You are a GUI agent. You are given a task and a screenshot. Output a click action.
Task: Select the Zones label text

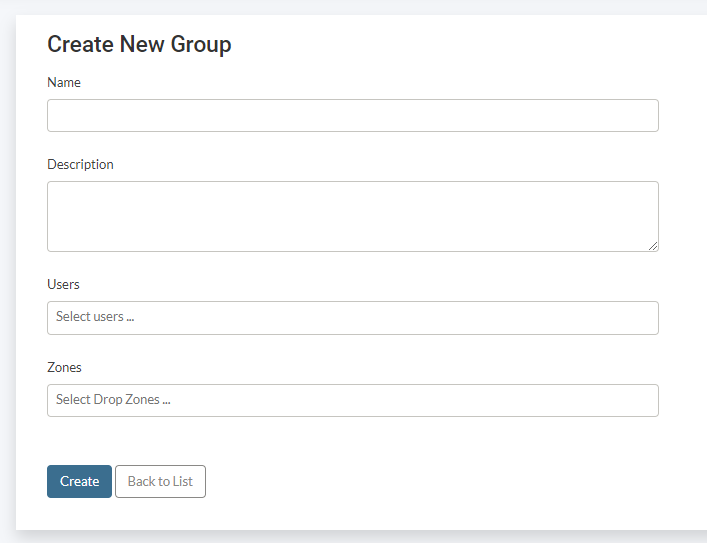pos(64,367)
